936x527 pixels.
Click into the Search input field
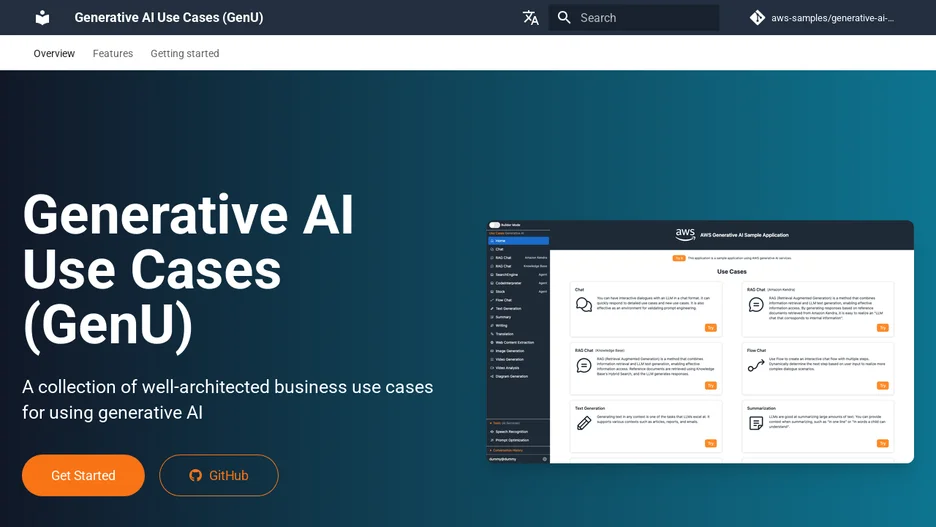(x=633, y=17)
